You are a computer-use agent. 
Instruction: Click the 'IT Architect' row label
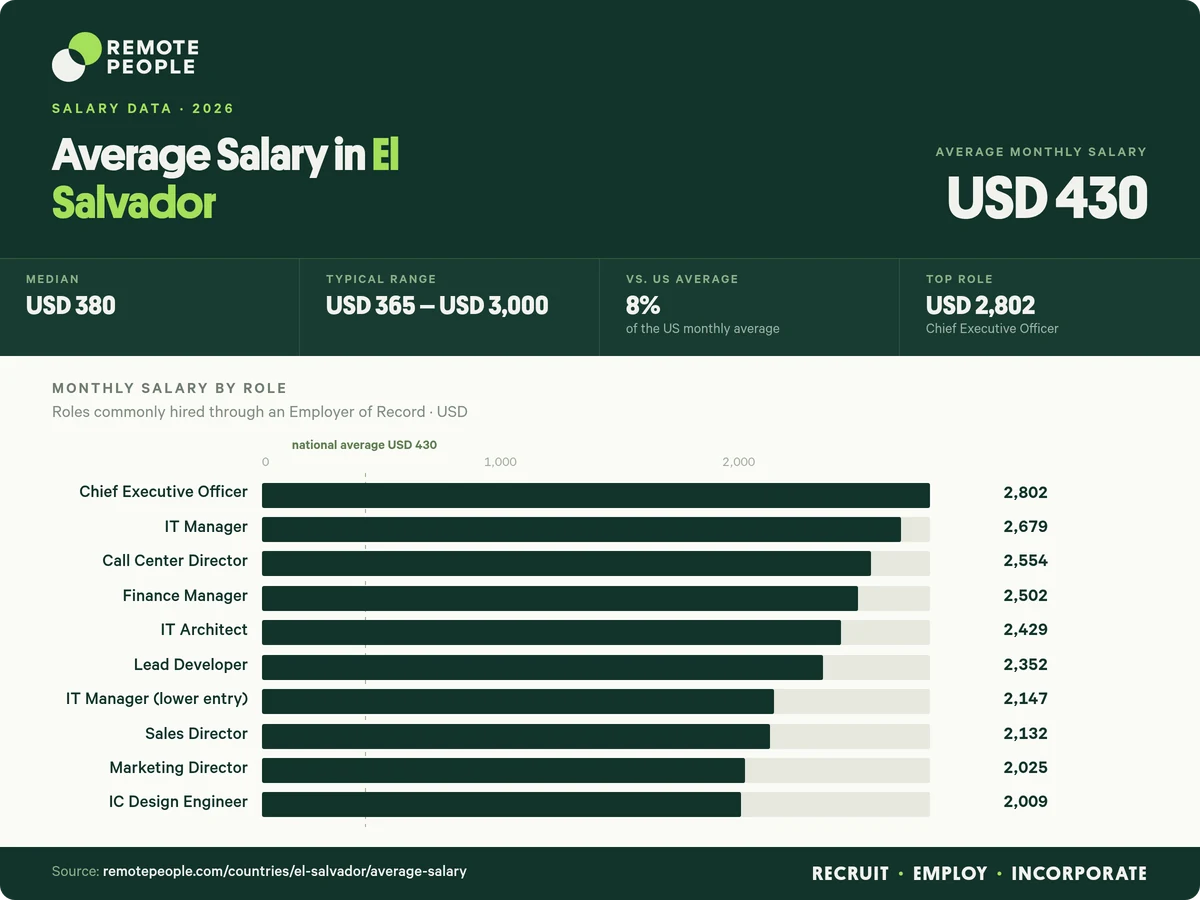pos(204,630)
